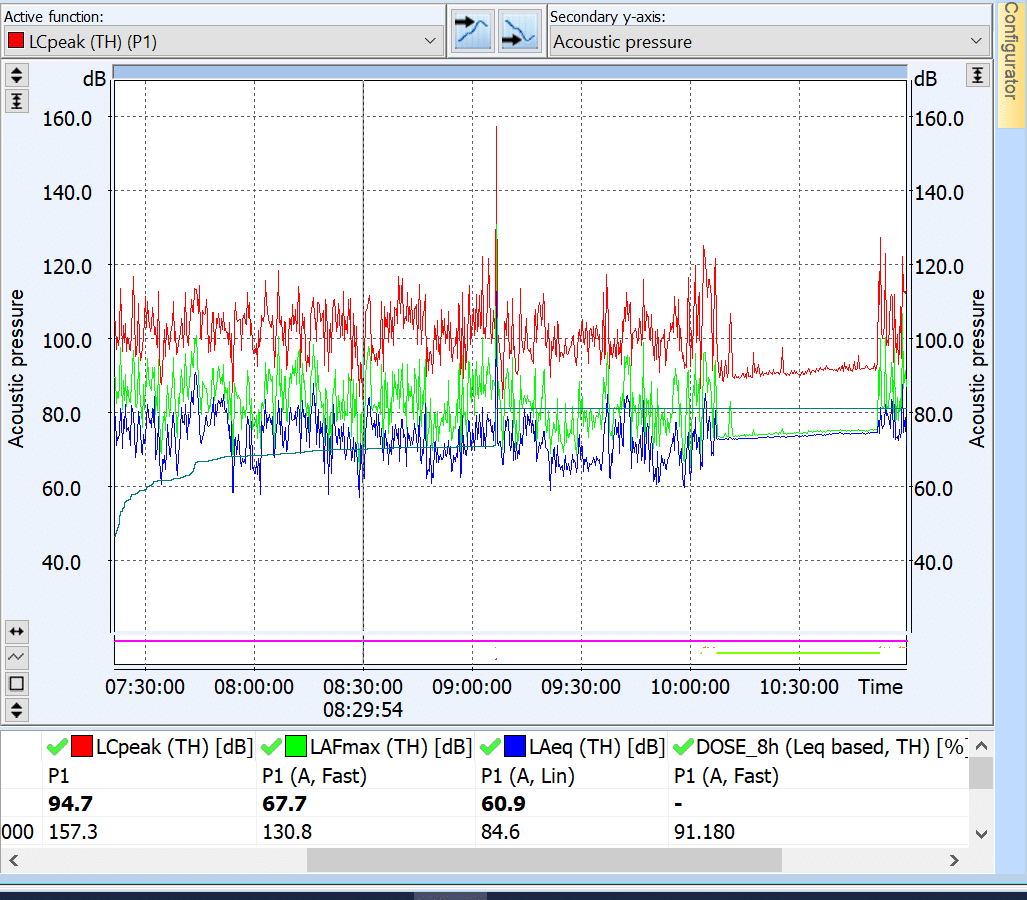Click the first arrow-to-curve toolbar icon

pyautogui.click(x=474, y=30)
